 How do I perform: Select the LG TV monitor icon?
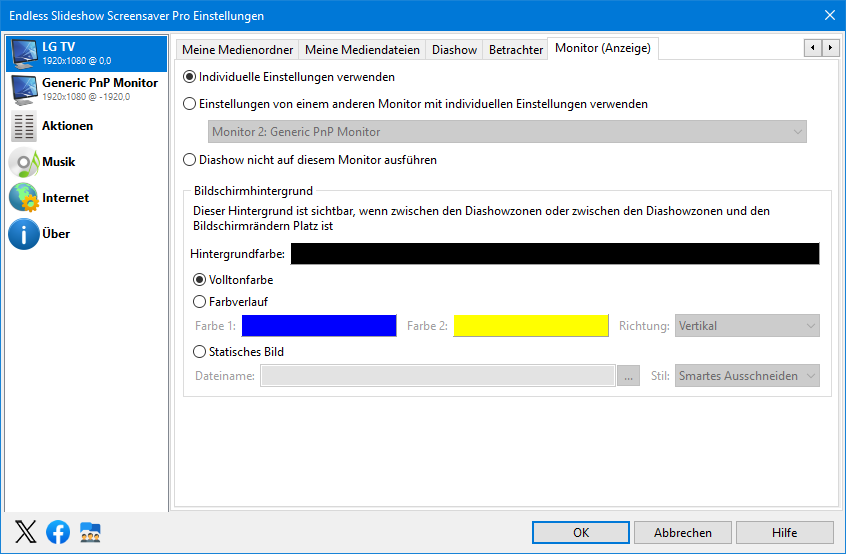(x=24, y=53)
